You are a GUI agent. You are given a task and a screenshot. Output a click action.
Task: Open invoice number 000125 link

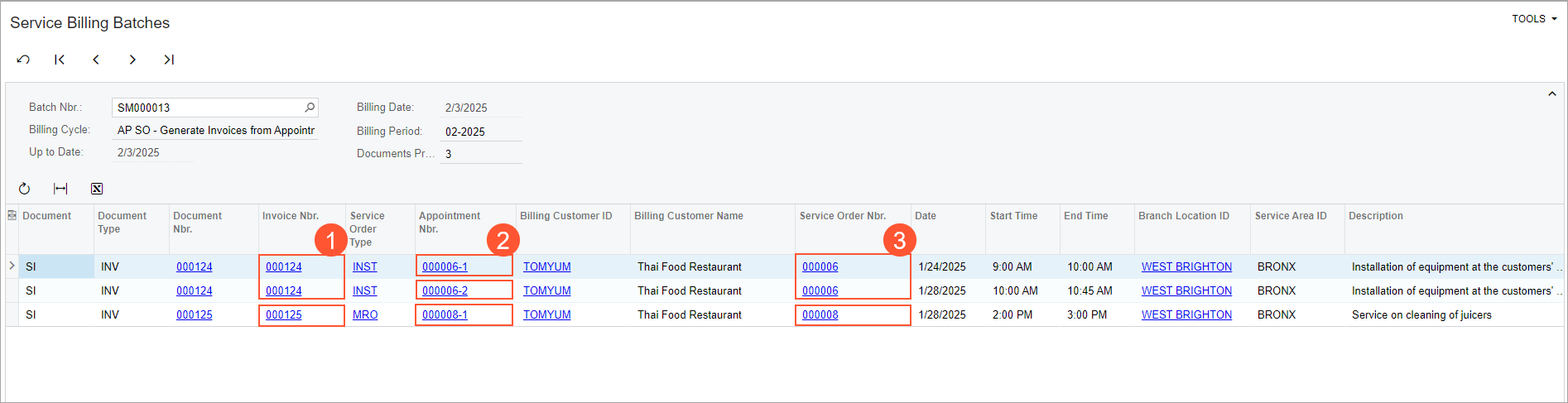tap(284, 315)
